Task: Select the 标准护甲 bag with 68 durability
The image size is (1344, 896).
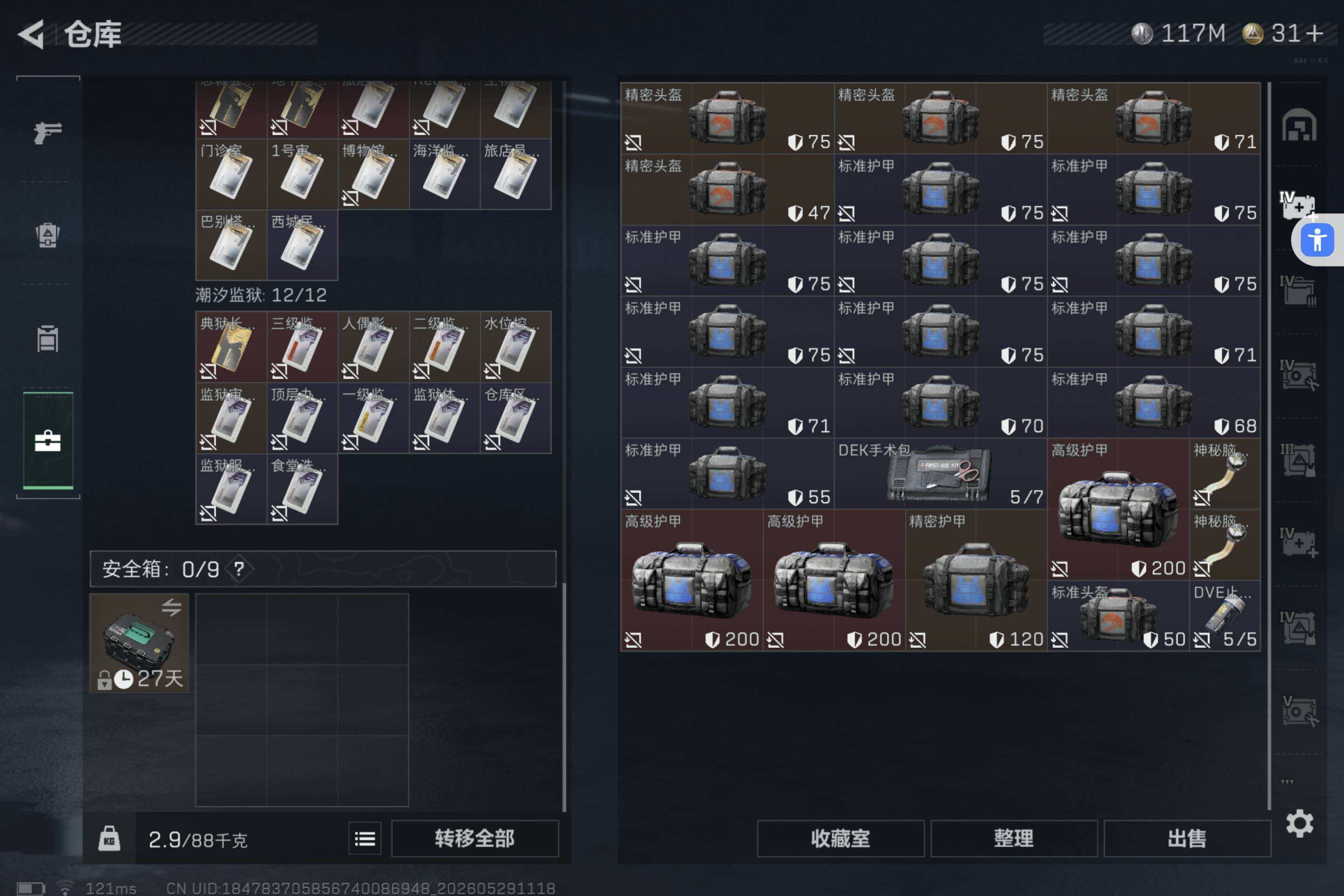Action: tap(1154, 403)
